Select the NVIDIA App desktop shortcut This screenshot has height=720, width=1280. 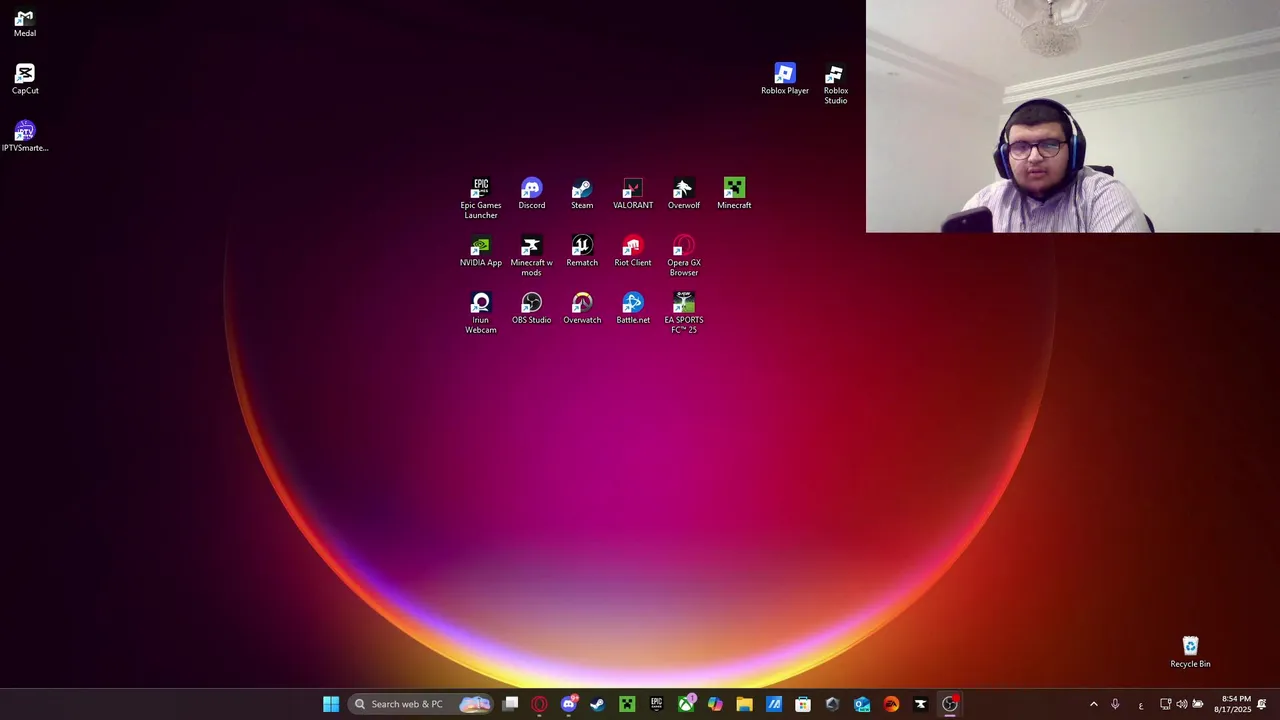pyautogui.click(x=481, y=251)
